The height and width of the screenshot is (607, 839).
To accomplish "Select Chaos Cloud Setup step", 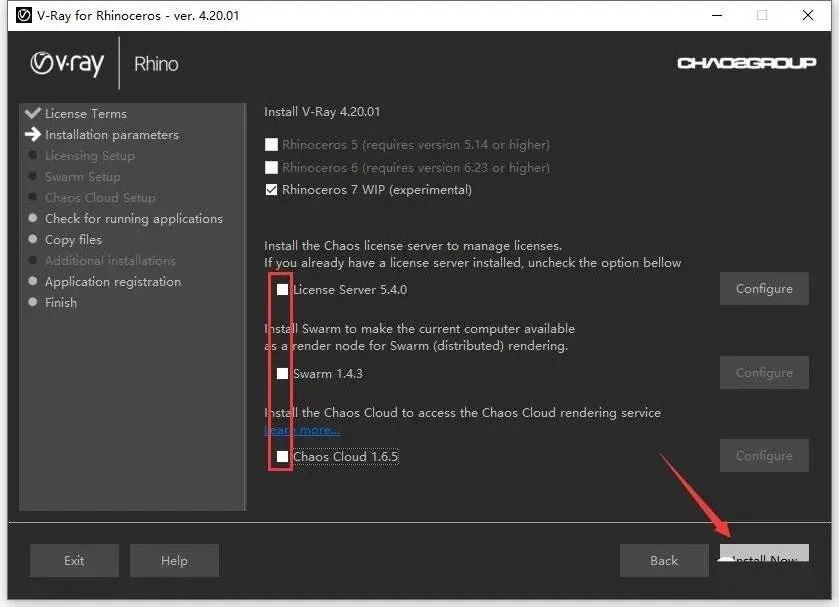I will click(x=100, y=198).
